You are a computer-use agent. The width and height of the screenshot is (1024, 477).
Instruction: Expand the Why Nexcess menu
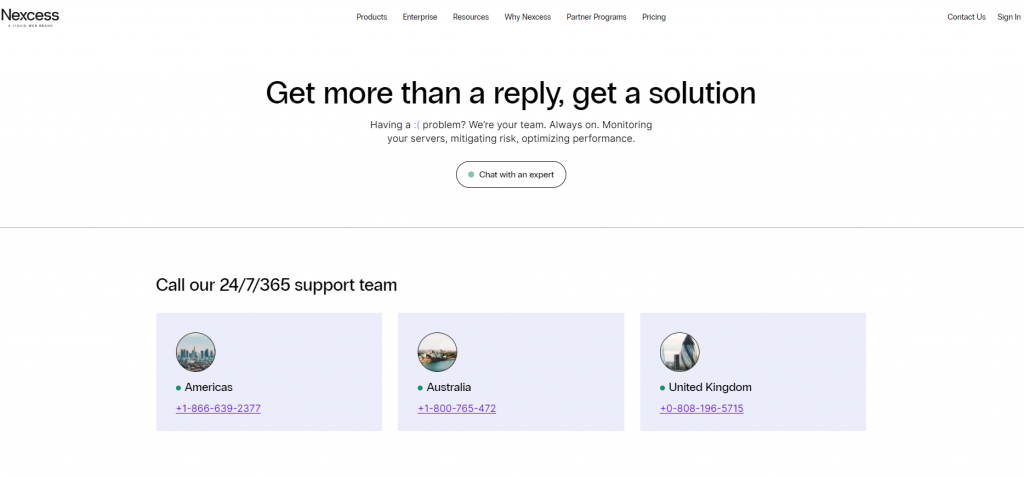[x=528, y=17]
